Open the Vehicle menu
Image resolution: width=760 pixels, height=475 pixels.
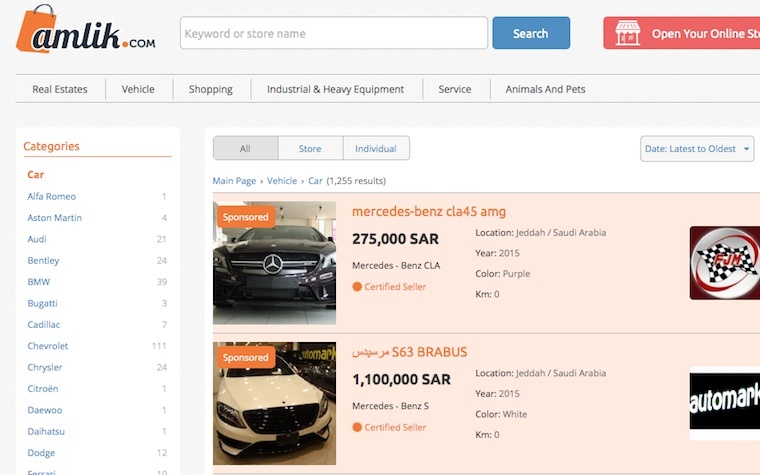[x=138, y=89]
